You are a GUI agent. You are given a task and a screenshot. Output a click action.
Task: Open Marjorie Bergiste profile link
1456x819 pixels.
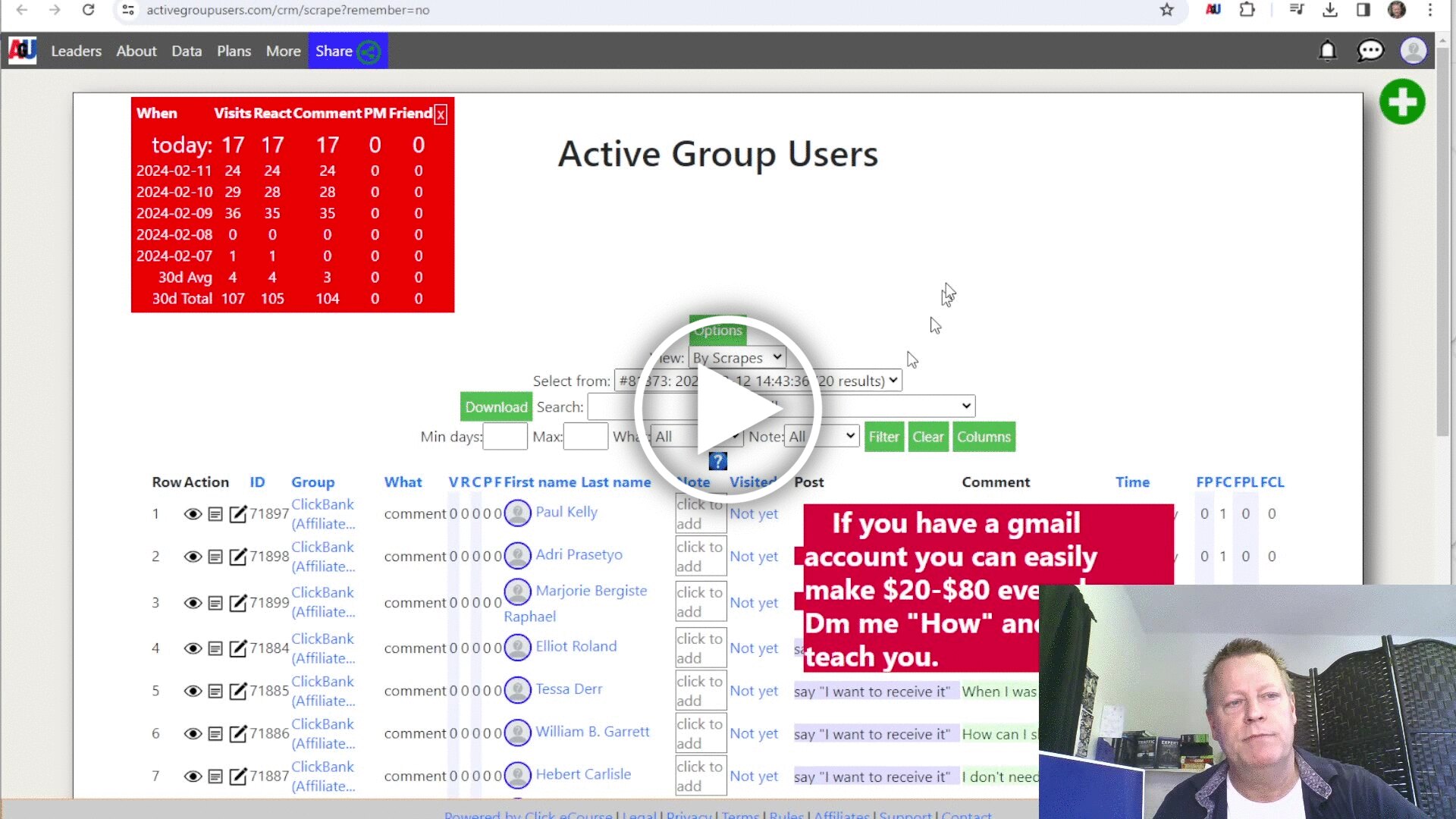tap(591, 591)
